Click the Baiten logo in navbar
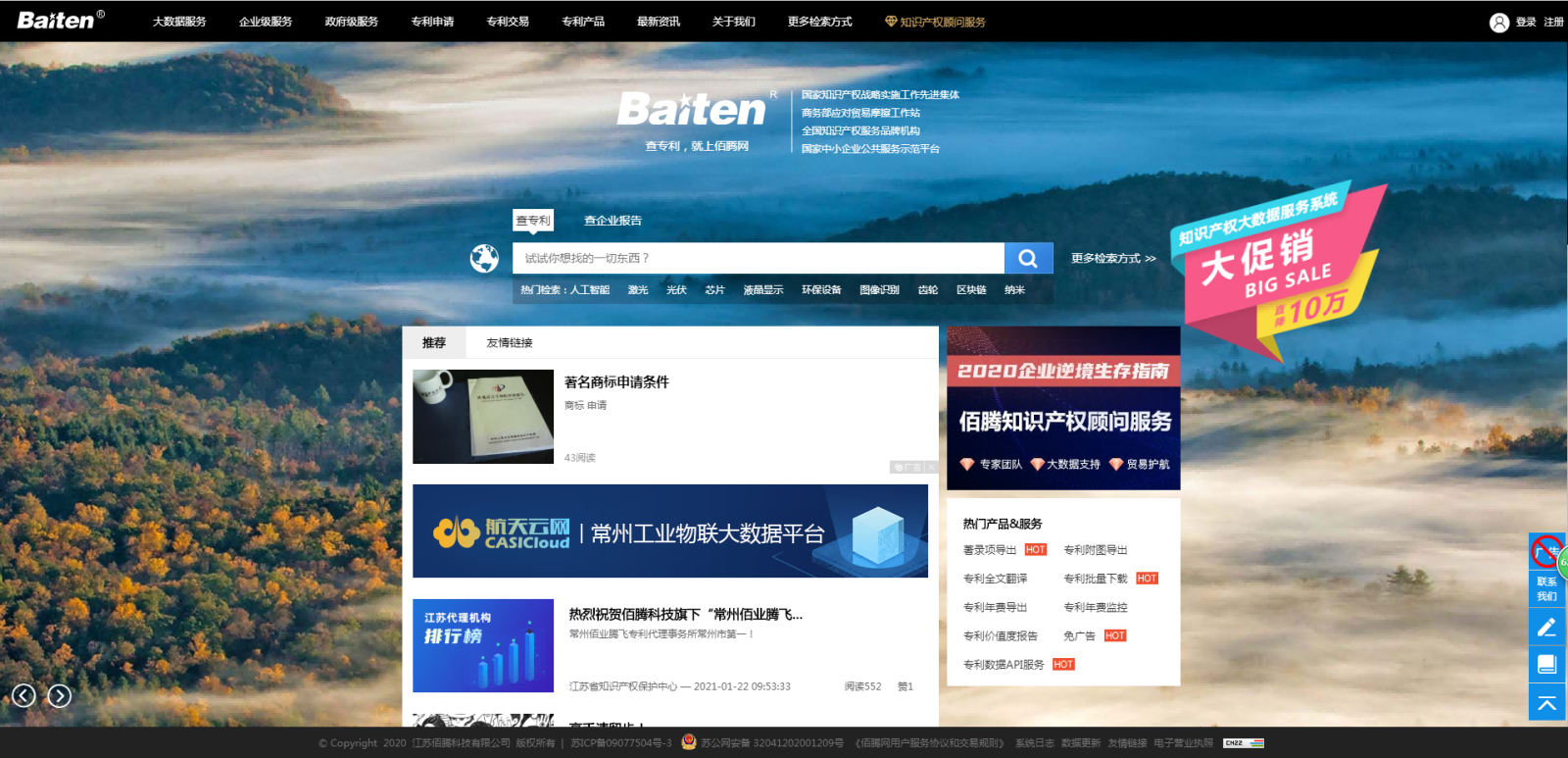This screenshot has width=1568, height=758. [x=61, y=21]
